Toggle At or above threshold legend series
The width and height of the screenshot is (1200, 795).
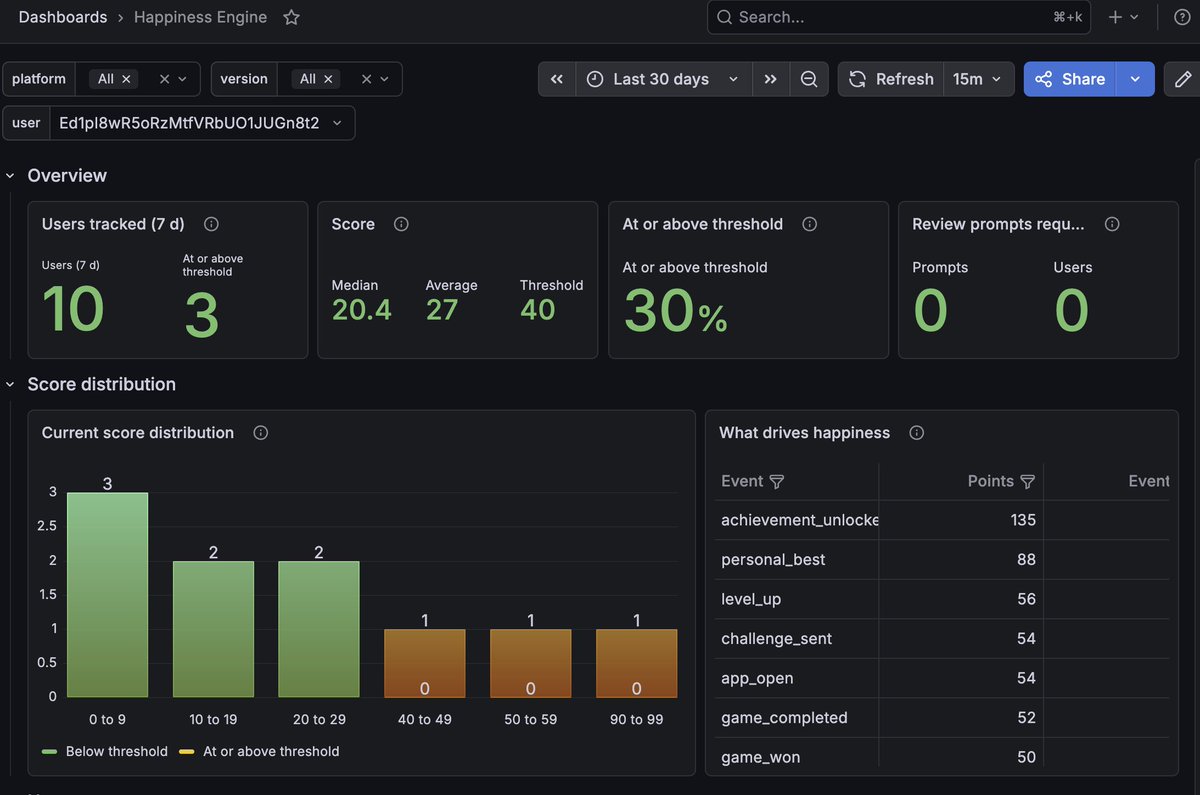pos(259,751)
